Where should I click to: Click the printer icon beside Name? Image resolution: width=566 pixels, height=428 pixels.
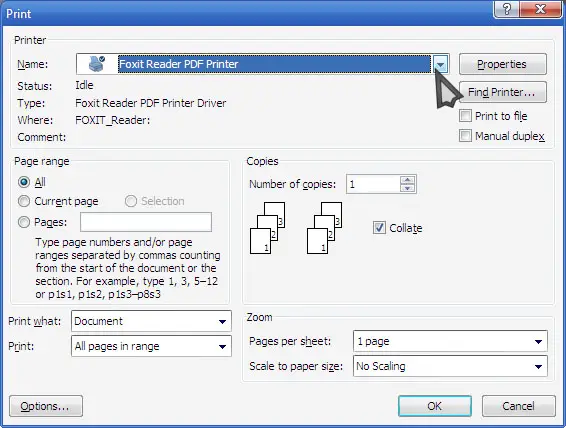coord(96,64)
